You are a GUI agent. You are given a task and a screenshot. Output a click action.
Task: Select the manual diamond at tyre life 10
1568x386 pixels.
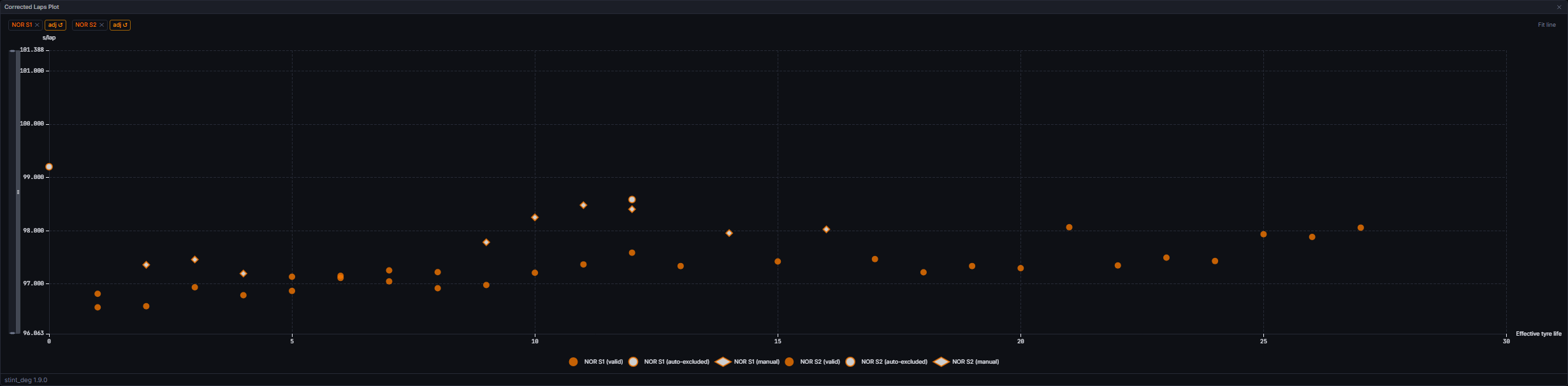(535, 217)
